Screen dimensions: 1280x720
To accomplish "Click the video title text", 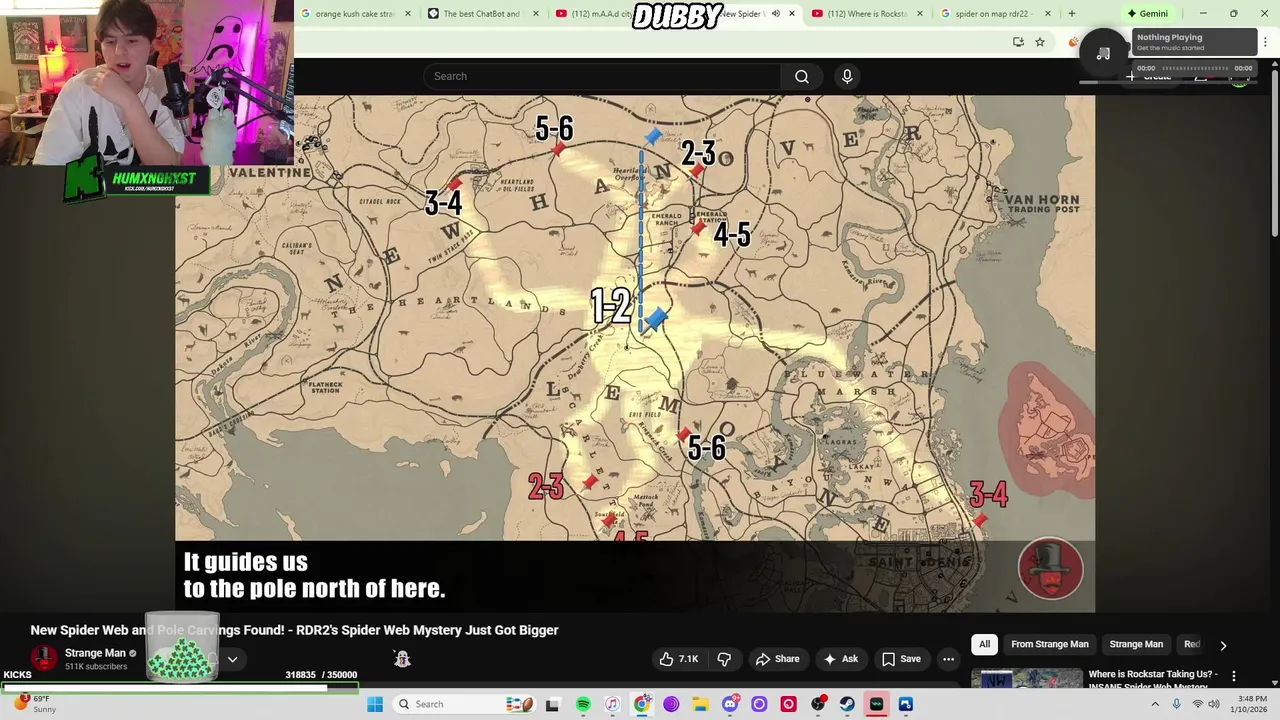I will pyautogui.click(x=294, y=630).
